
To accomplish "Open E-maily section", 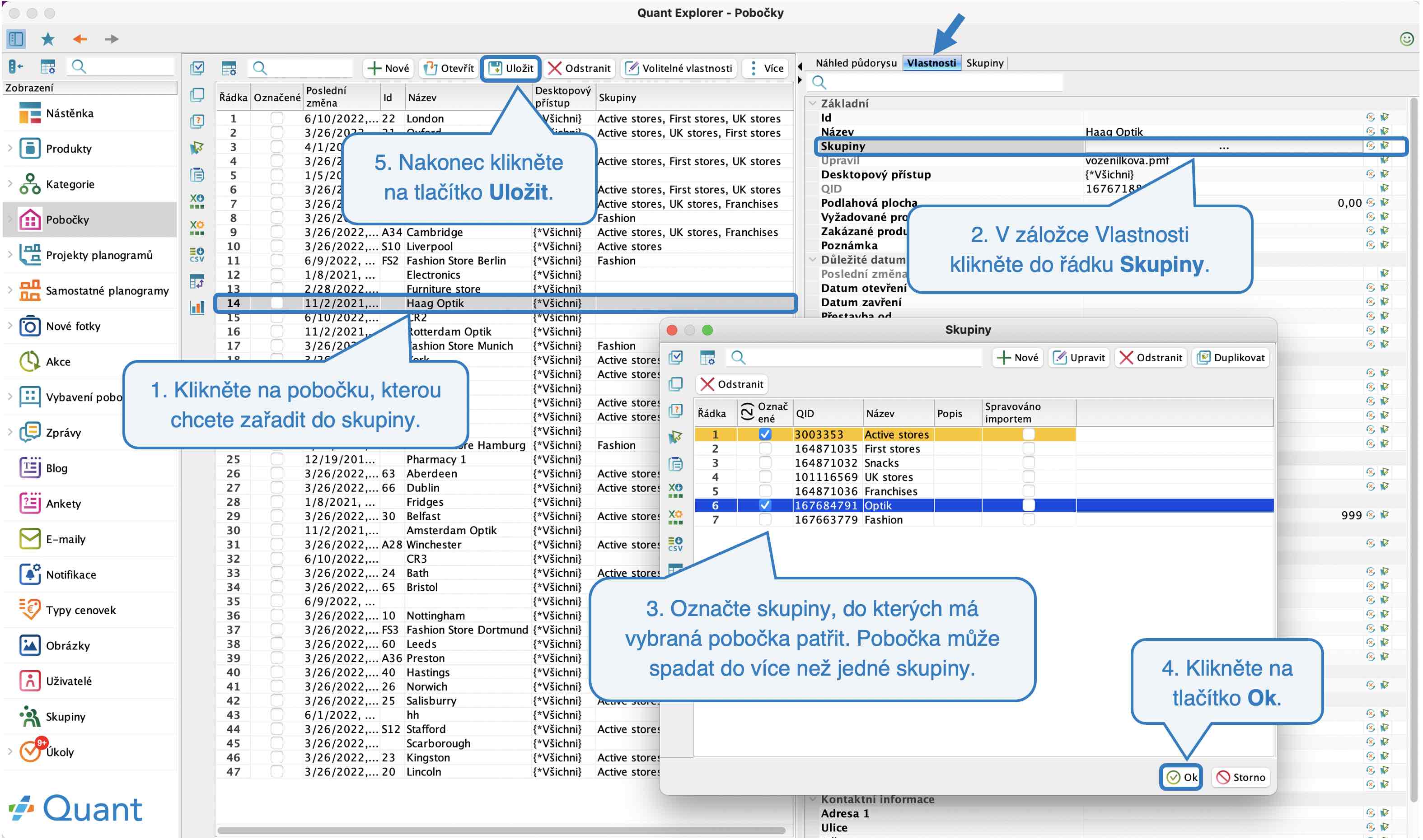I will coord(66,540).
